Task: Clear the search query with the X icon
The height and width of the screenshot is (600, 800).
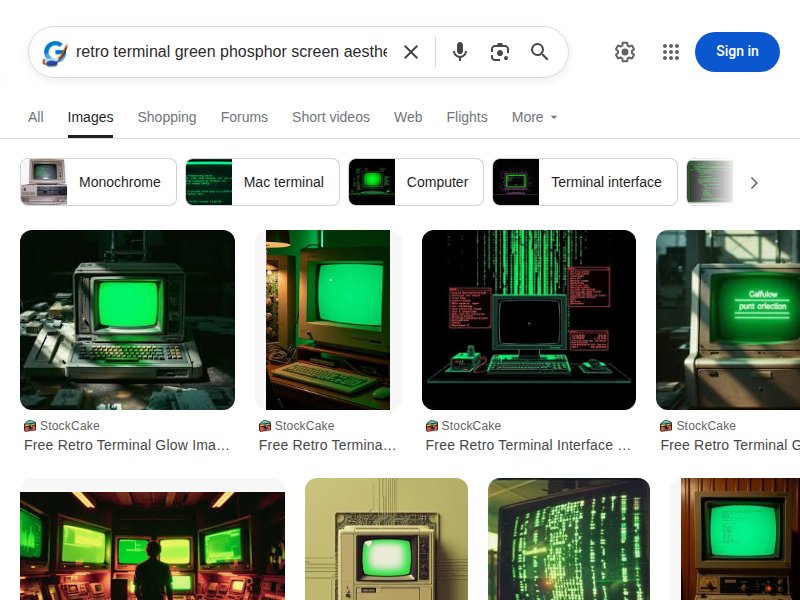Action: click(x=411, y=51)
